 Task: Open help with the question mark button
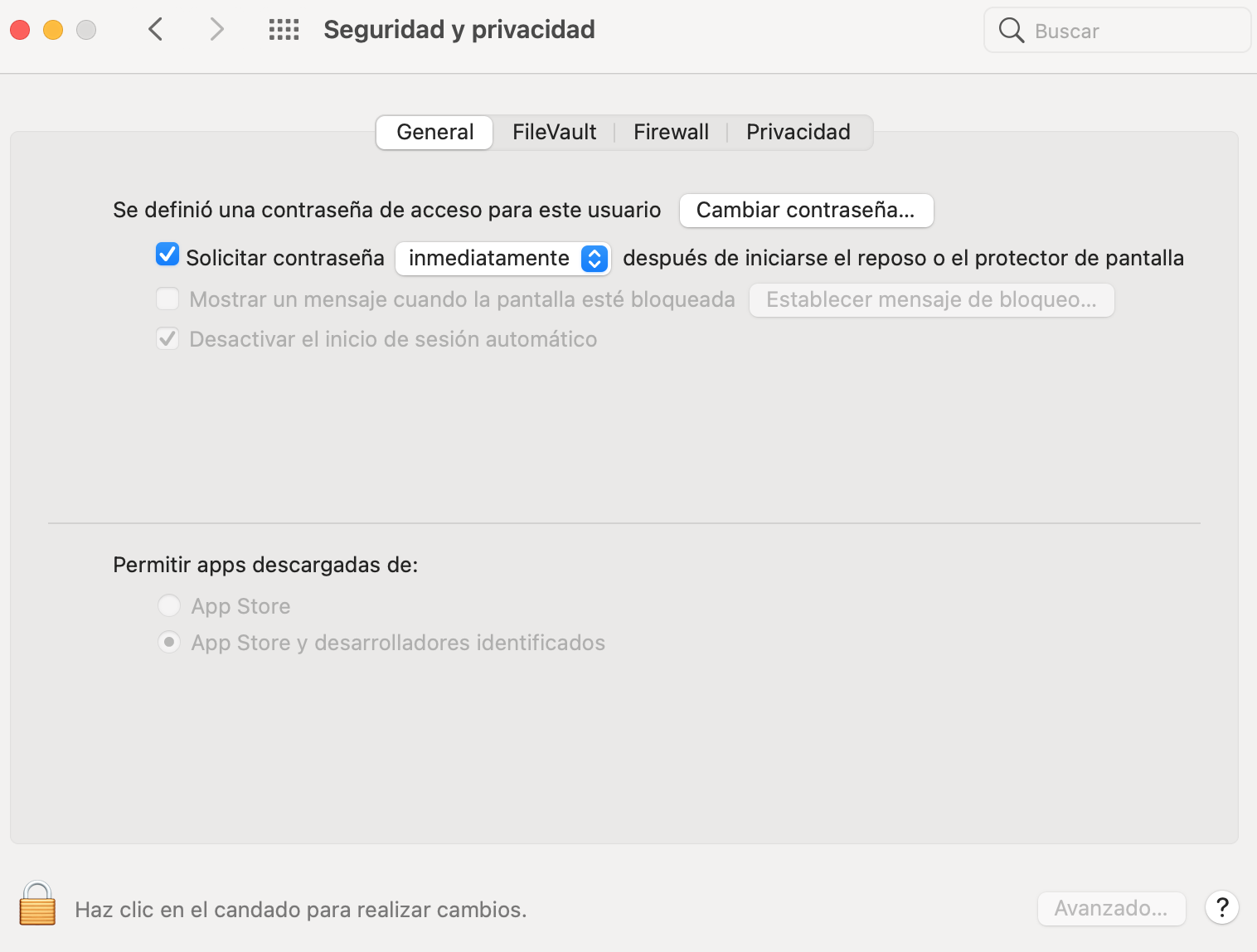(x=1221, y=908)
